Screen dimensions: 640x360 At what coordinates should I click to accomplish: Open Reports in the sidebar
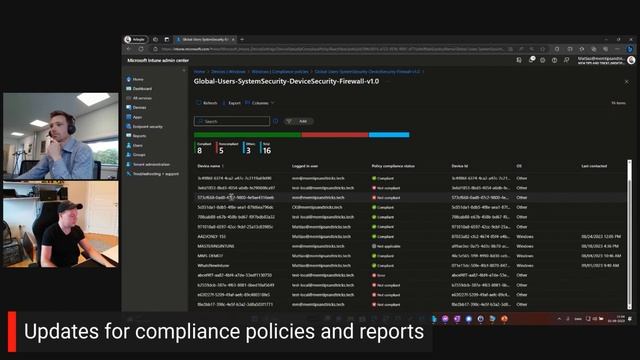tap(136, 136)
